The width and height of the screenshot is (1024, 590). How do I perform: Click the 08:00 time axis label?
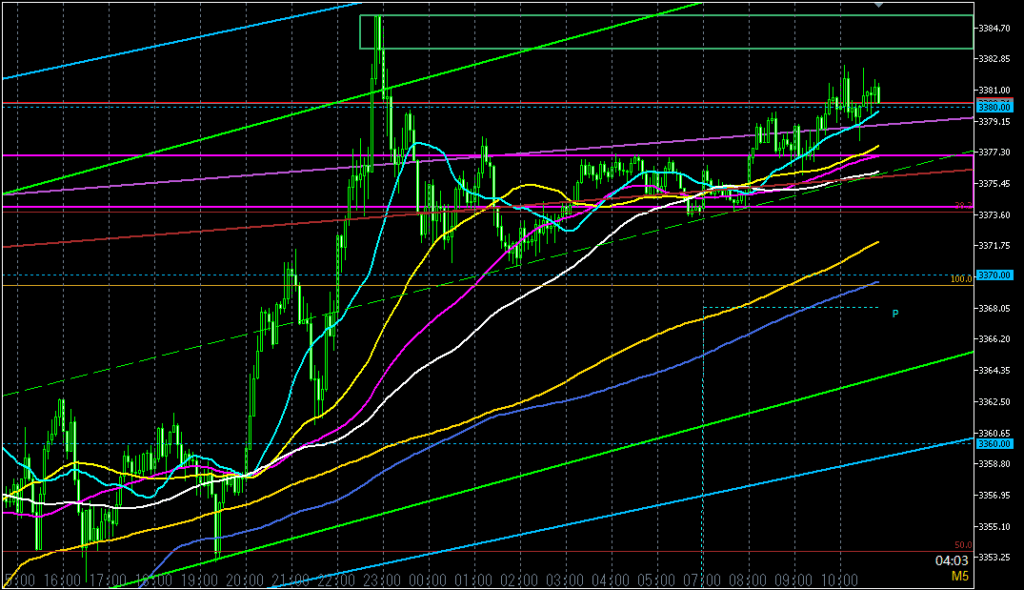click(747, 580)
